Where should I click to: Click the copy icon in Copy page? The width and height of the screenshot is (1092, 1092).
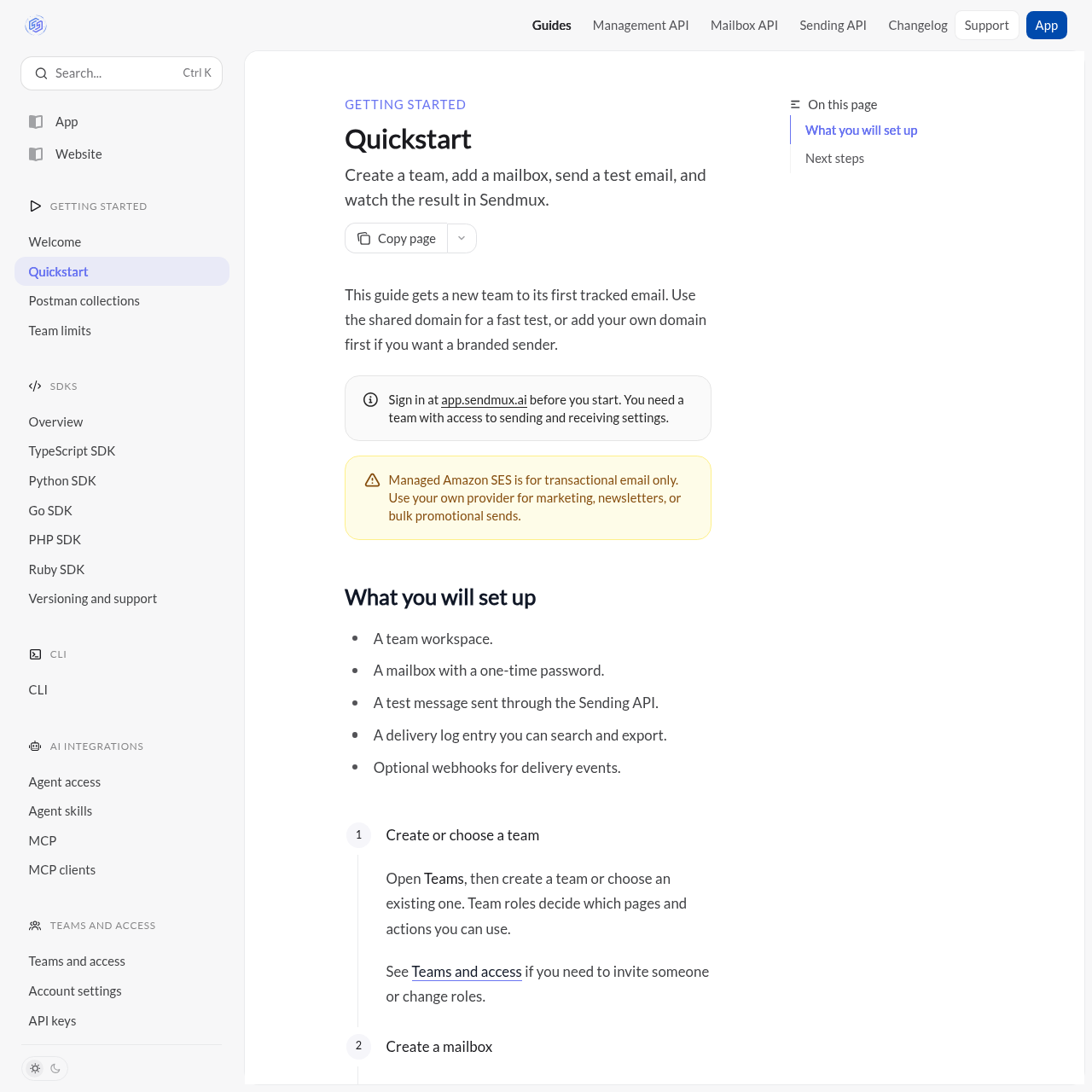tap(364, 239)
